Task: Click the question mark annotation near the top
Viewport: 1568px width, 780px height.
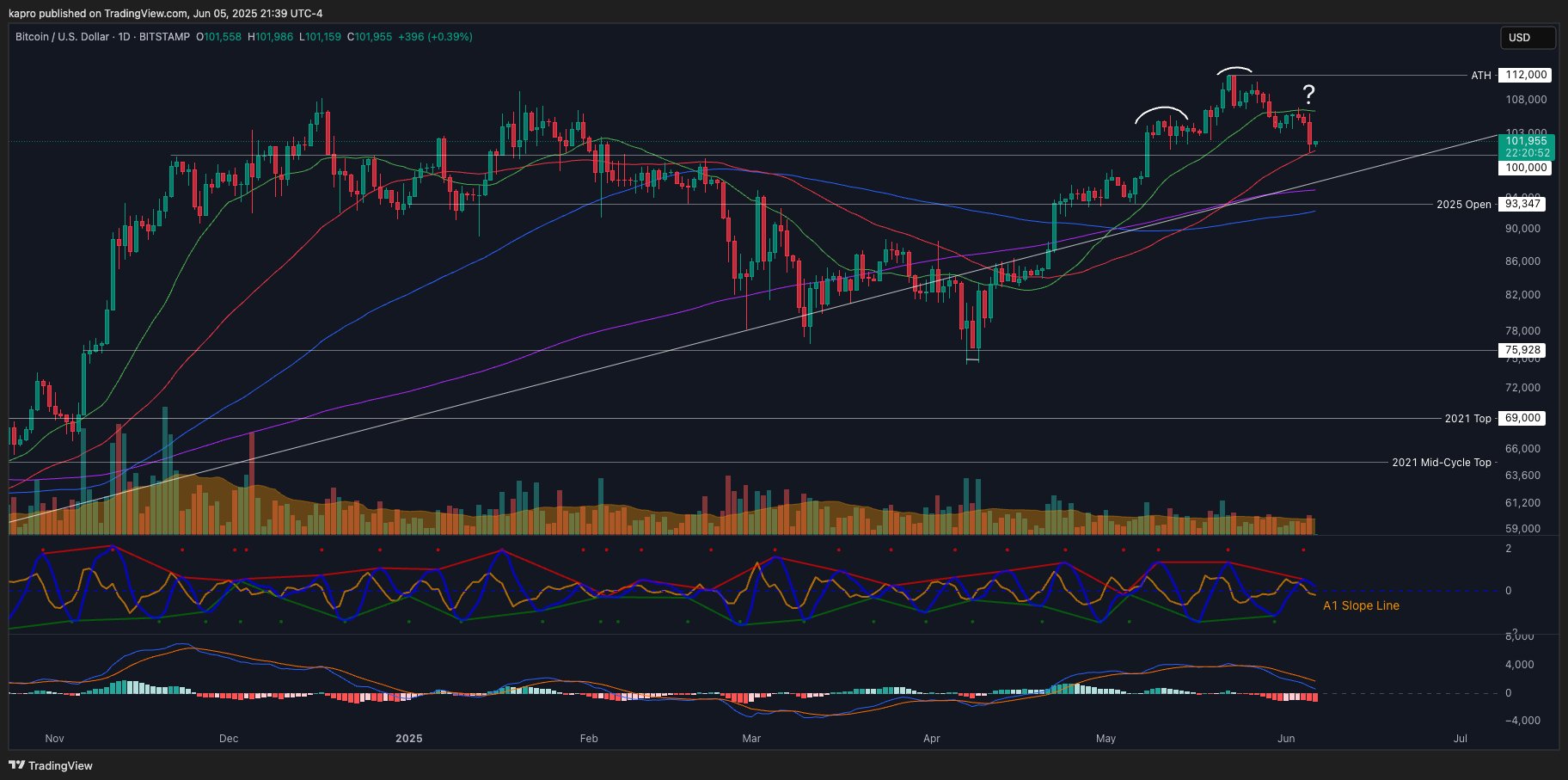Action: click(1308, 95)
